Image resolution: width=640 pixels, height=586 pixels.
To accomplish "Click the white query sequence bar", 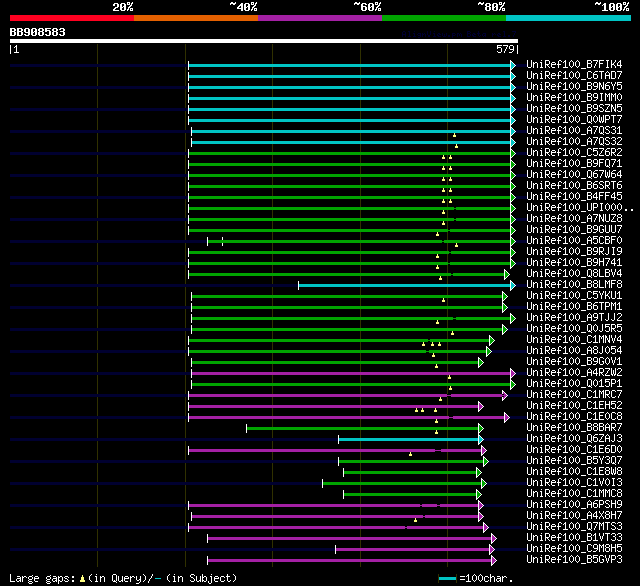I will tap(264, 41).
